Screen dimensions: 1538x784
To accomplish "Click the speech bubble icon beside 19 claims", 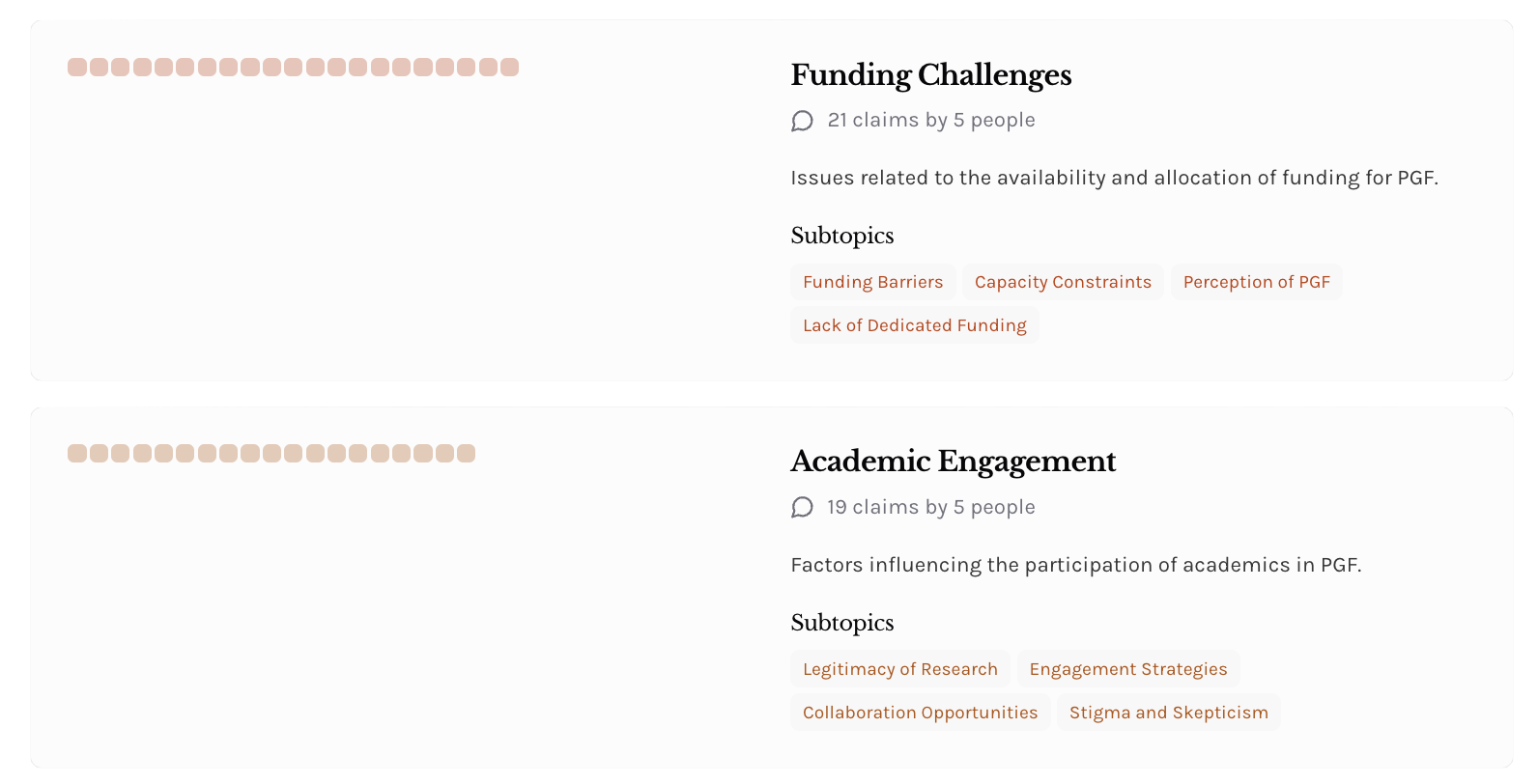I will click(802, 508).
